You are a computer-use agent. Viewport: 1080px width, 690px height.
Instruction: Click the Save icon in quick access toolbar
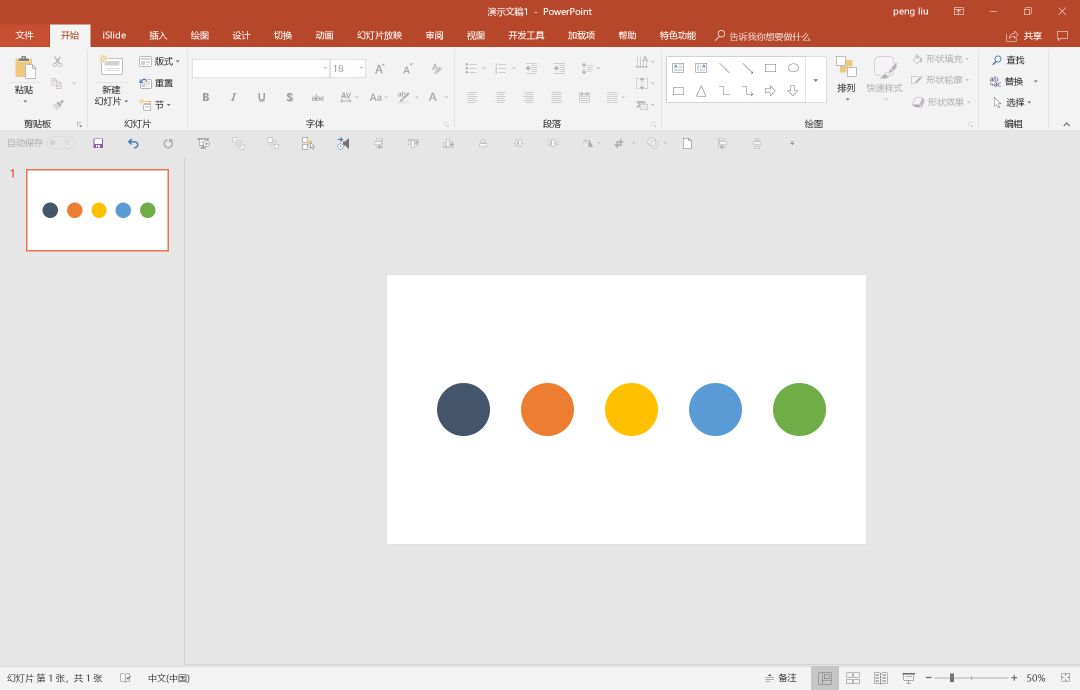tap(98, 143)
